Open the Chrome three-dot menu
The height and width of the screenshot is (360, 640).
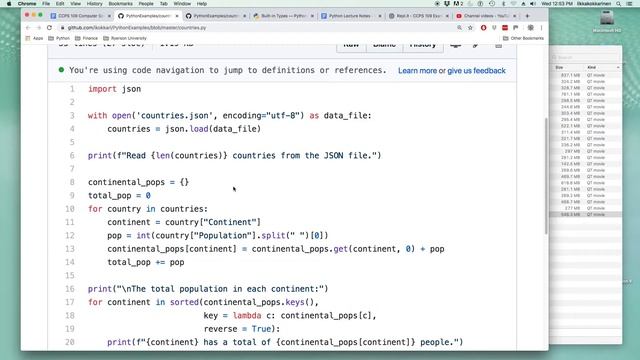pyautogui.click(x=542, y=28)
